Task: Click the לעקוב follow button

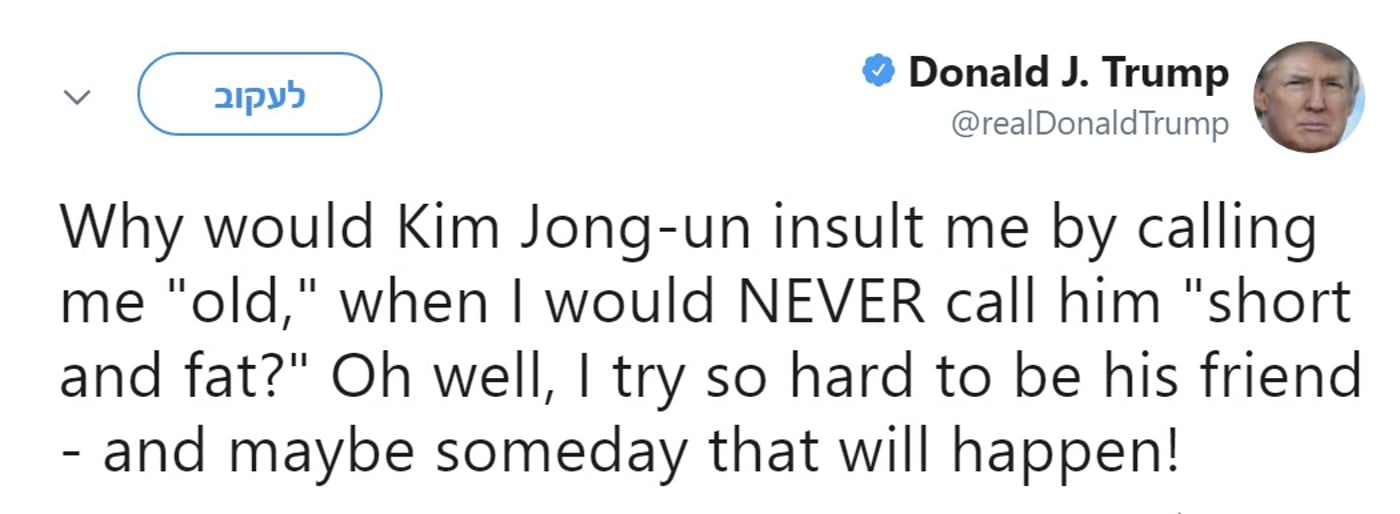Action: click(x=259, y=94)
